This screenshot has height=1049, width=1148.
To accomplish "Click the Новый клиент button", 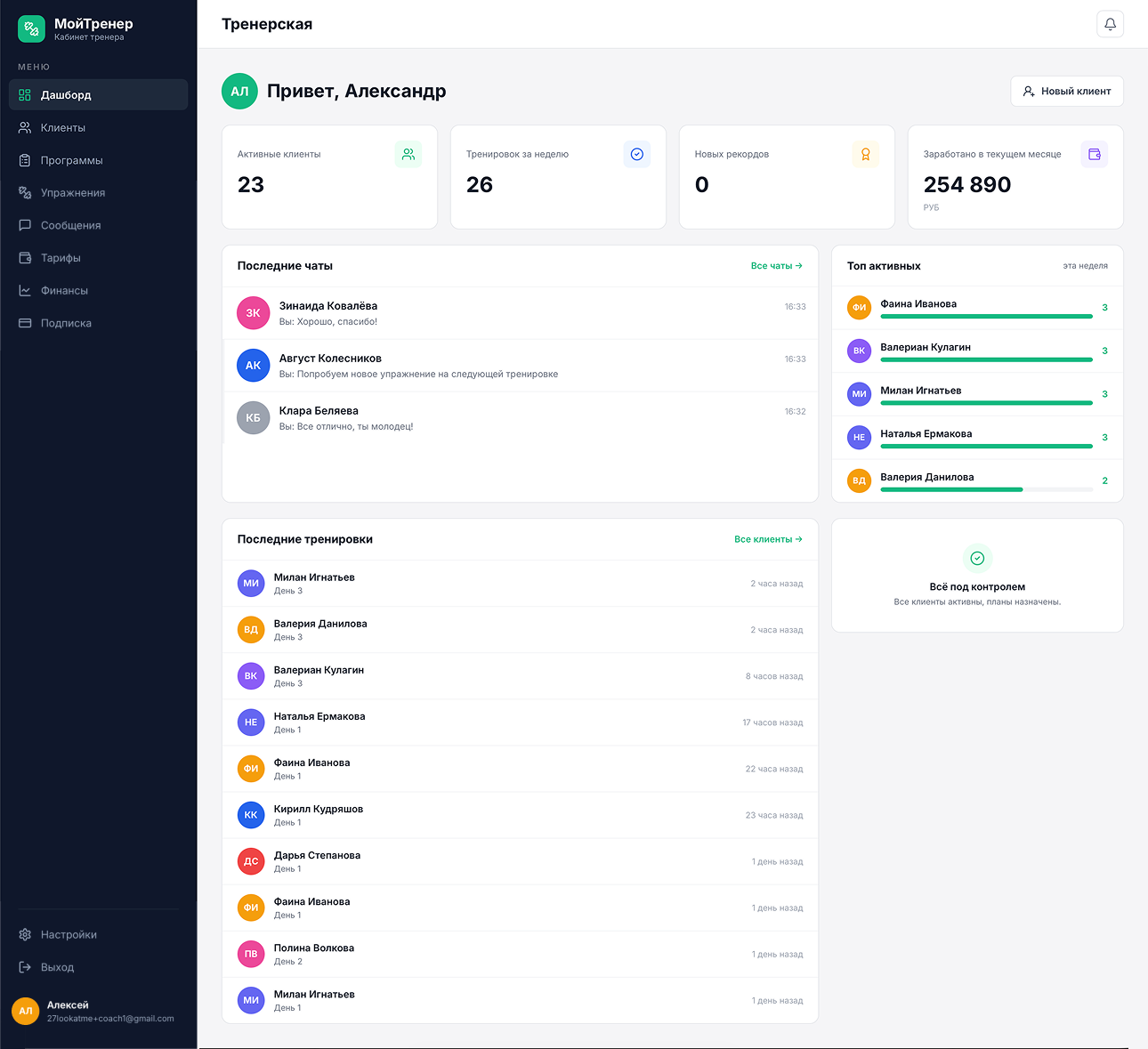I will (x=1067, y=91).
